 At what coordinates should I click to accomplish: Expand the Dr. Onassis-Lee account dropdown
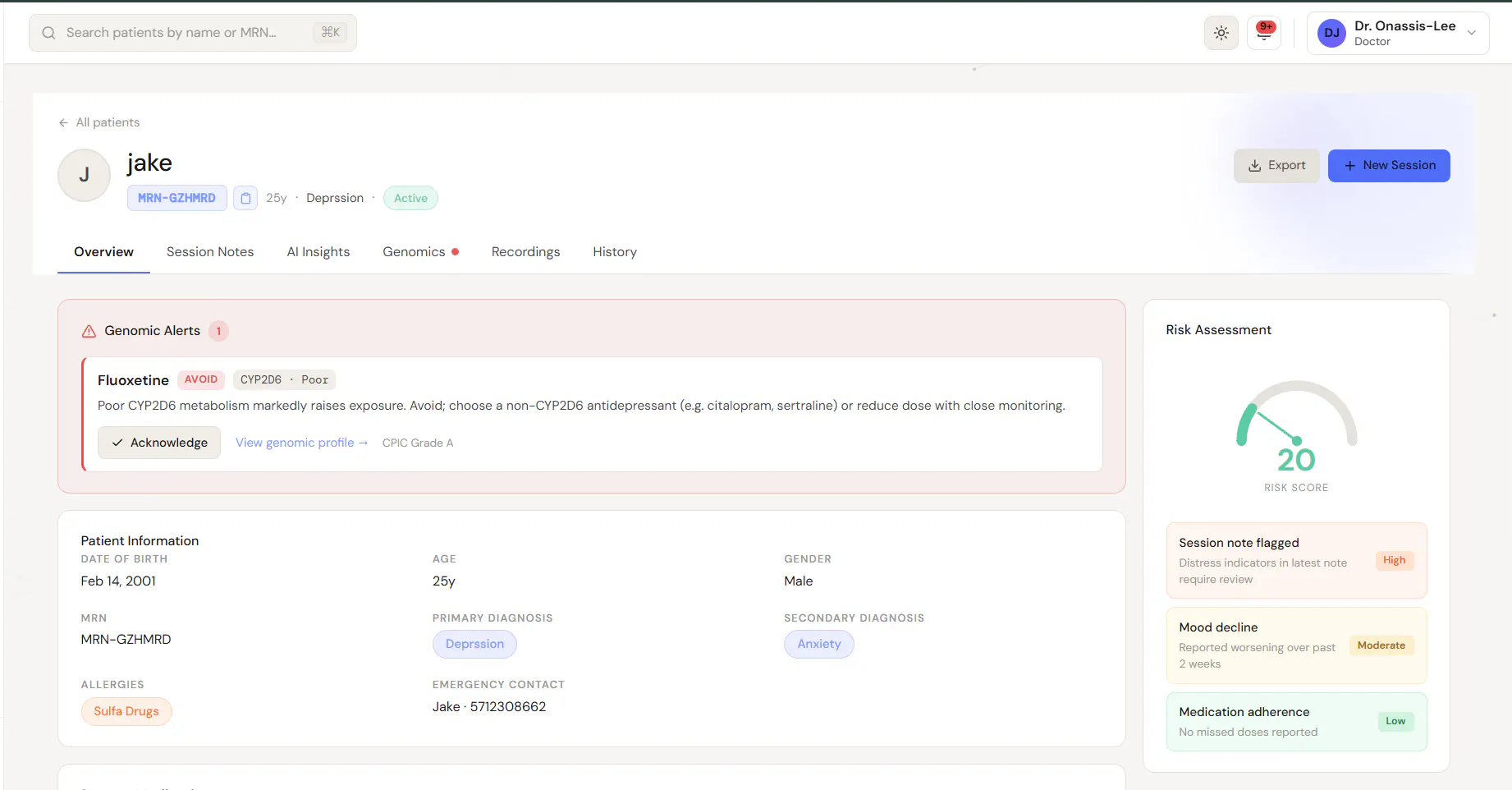(x=1472, y=33)
